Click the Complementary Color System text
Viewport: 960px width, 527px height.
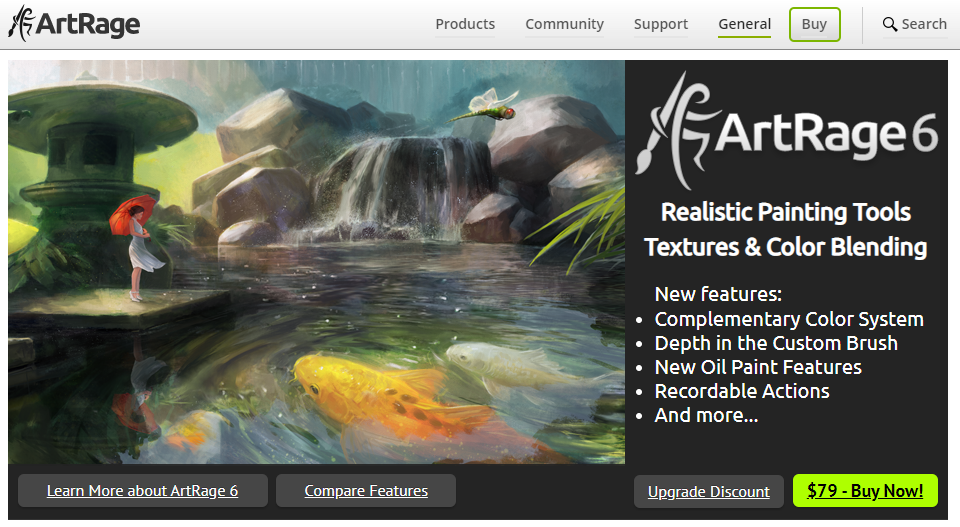pyautogui.click(x=789, y=319)
